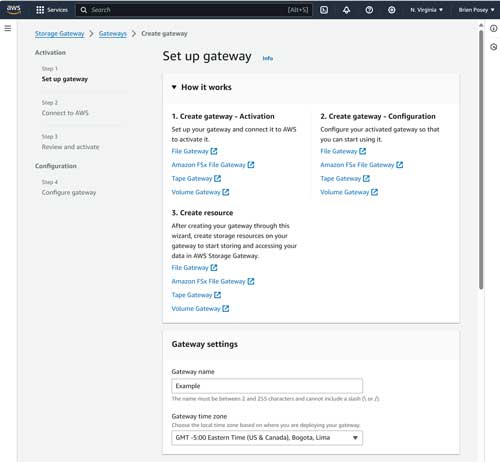This screenshot has height=462, width=500.
Task: Click the AWS logo home icon
Action: tap(14, 10)
